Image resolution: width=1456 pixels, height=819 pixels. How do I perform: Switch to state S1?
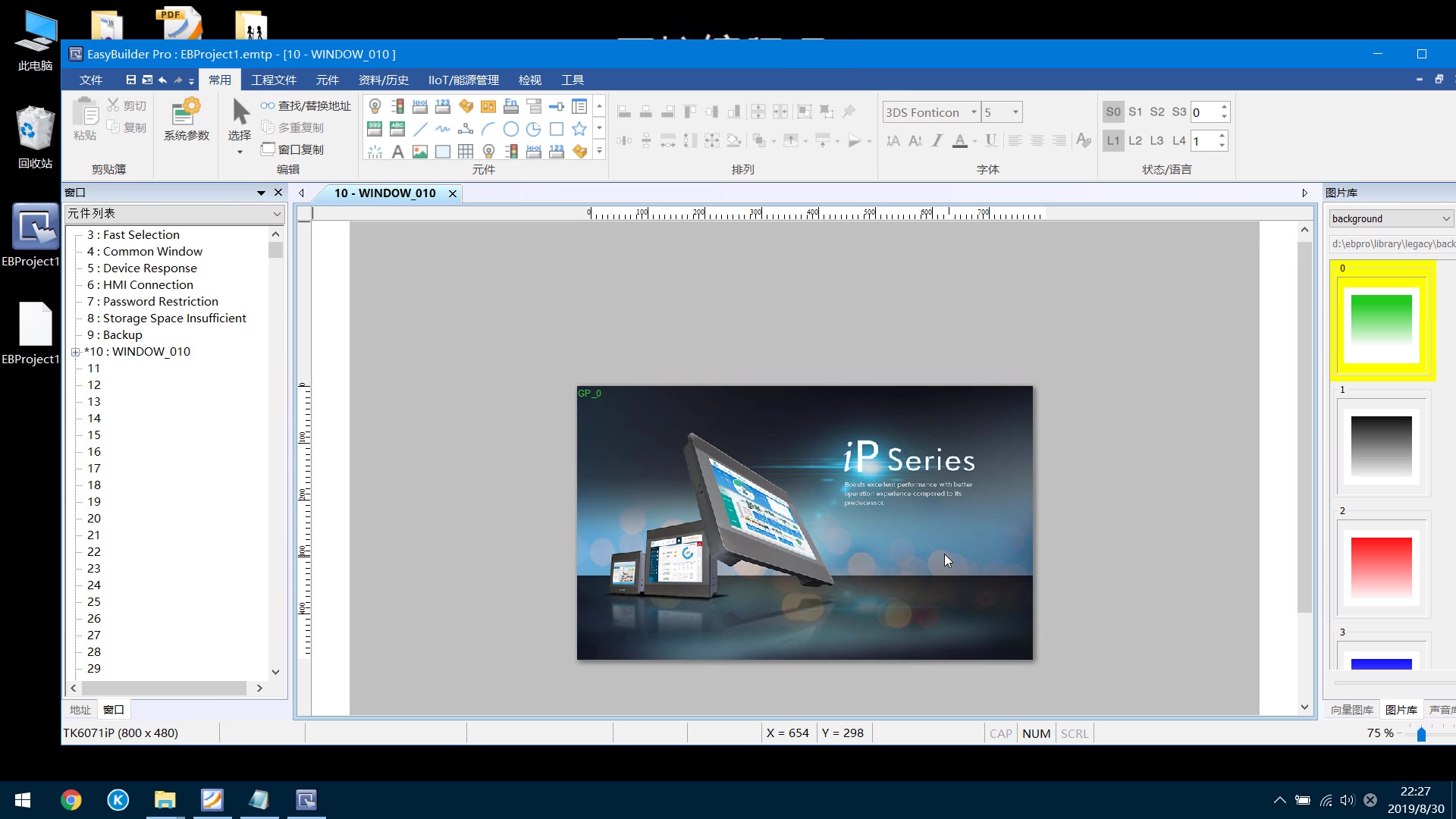1135,112
